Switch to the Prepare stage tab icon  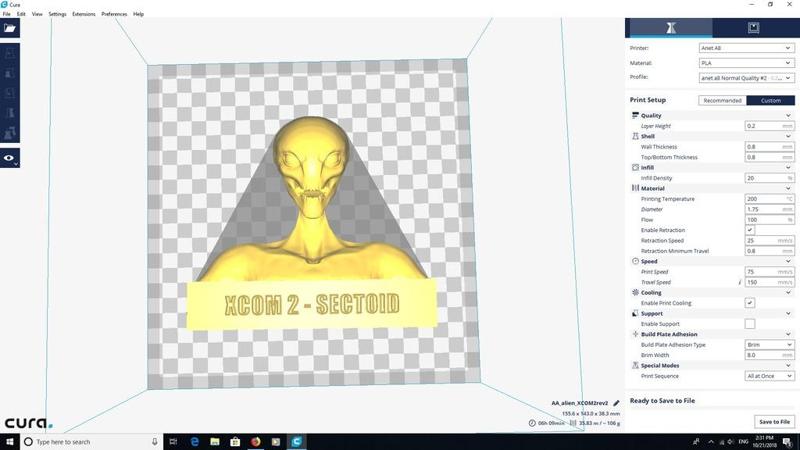point(670,28)
